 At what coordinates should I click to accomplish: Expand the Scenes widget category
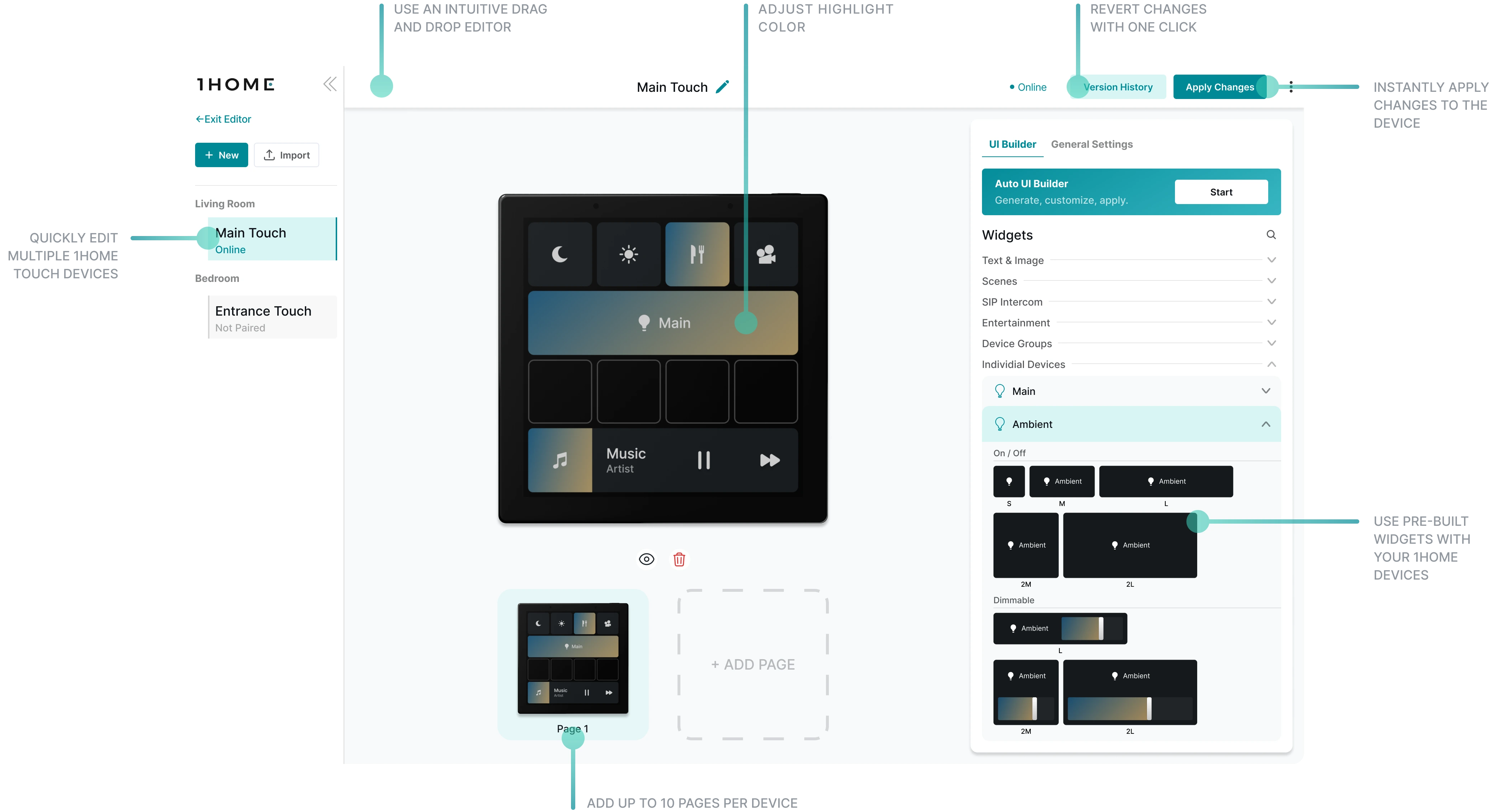pyautogui.click(x=1271, y=281)
